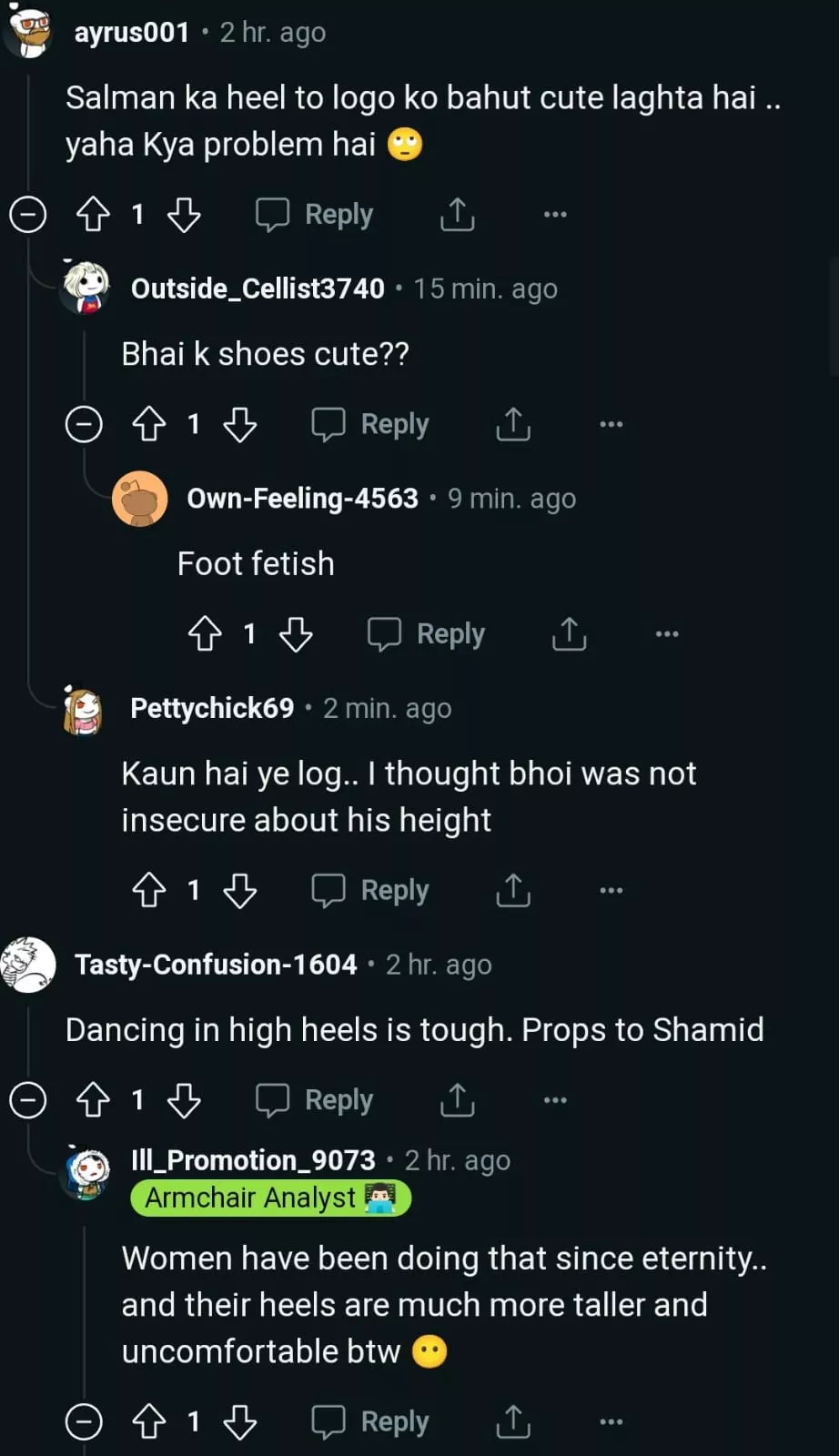Upvote ayrus001's comment about Salman's heel
This screenshot has width=839, height=1456.
[93, 215]
